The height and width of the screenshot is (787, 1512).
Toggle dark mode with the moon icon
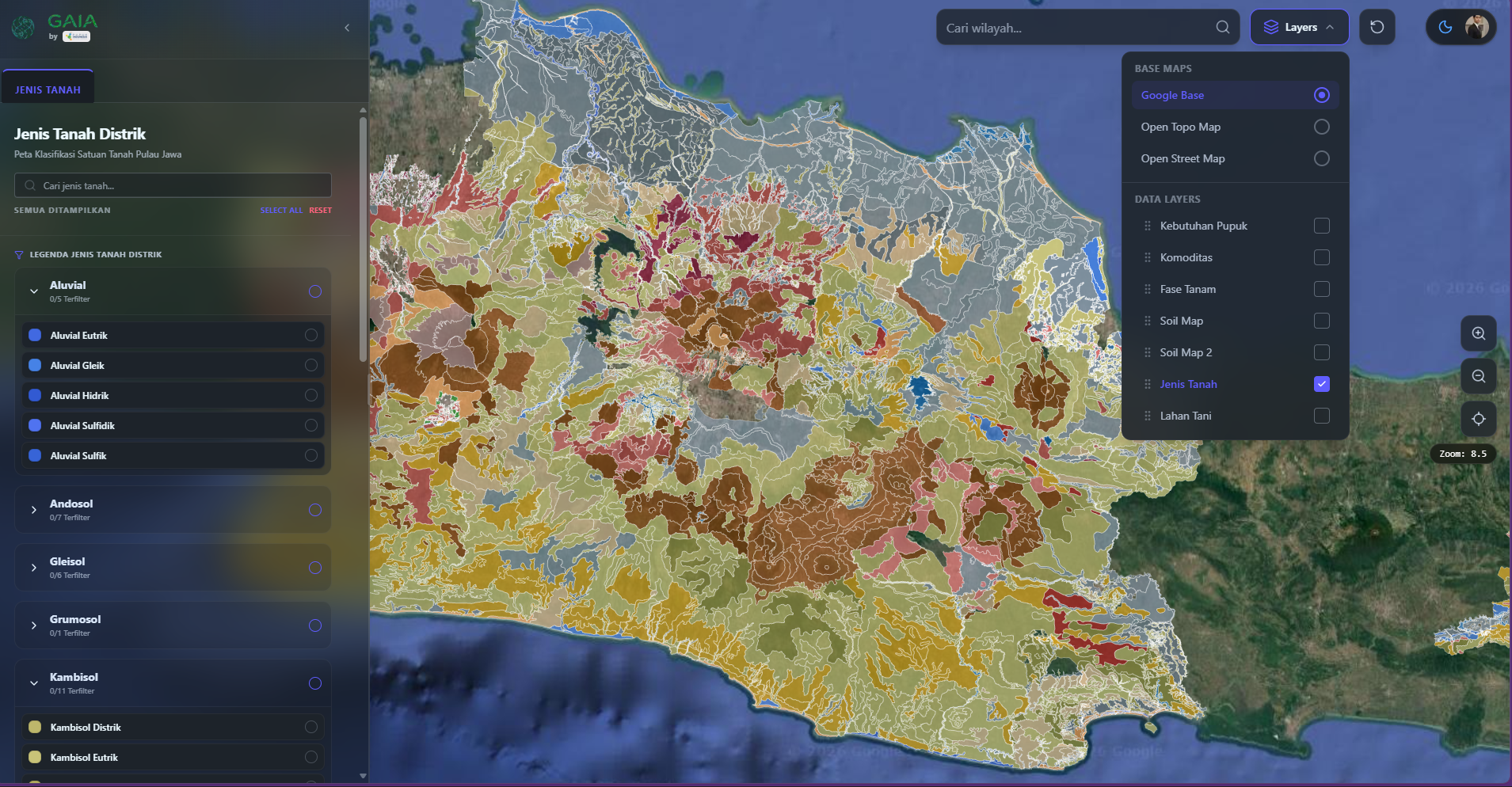coord(1445,27)
